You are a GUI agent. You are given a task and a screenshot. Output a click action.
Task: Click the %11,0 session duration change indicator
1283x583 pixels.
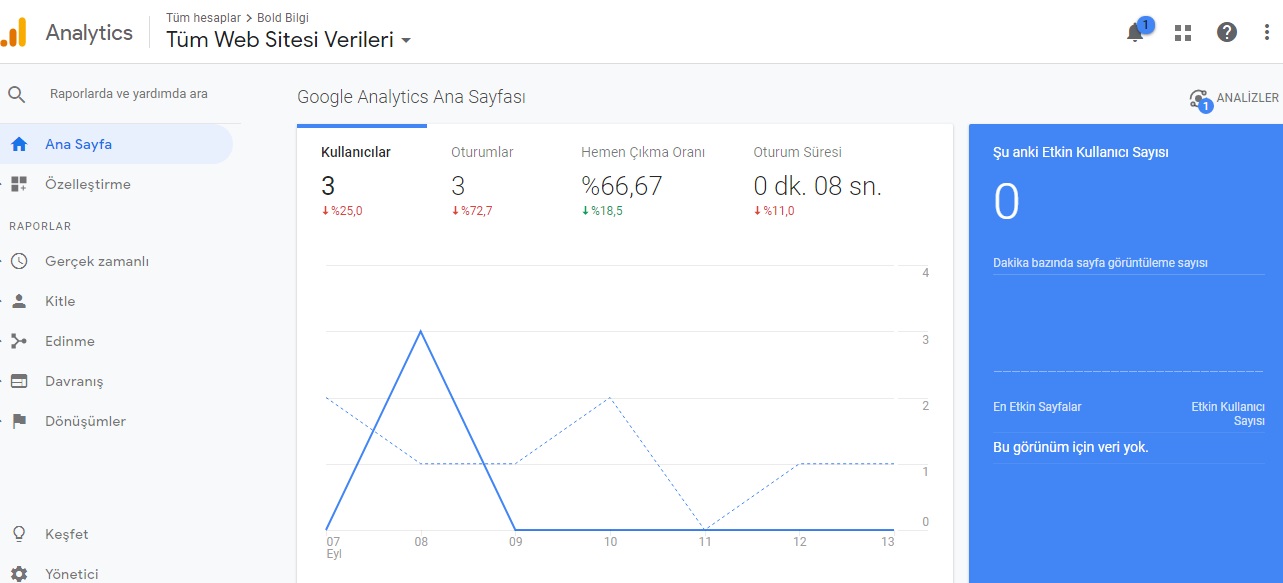click(774, 211)
